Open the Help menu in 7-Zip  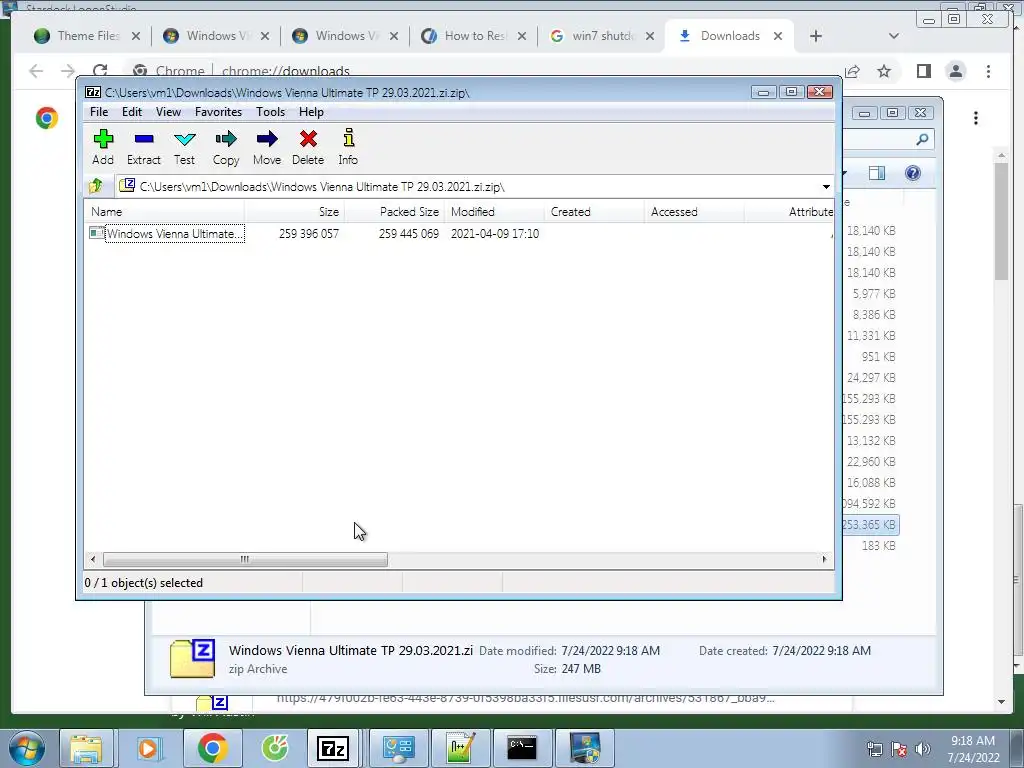312,112
